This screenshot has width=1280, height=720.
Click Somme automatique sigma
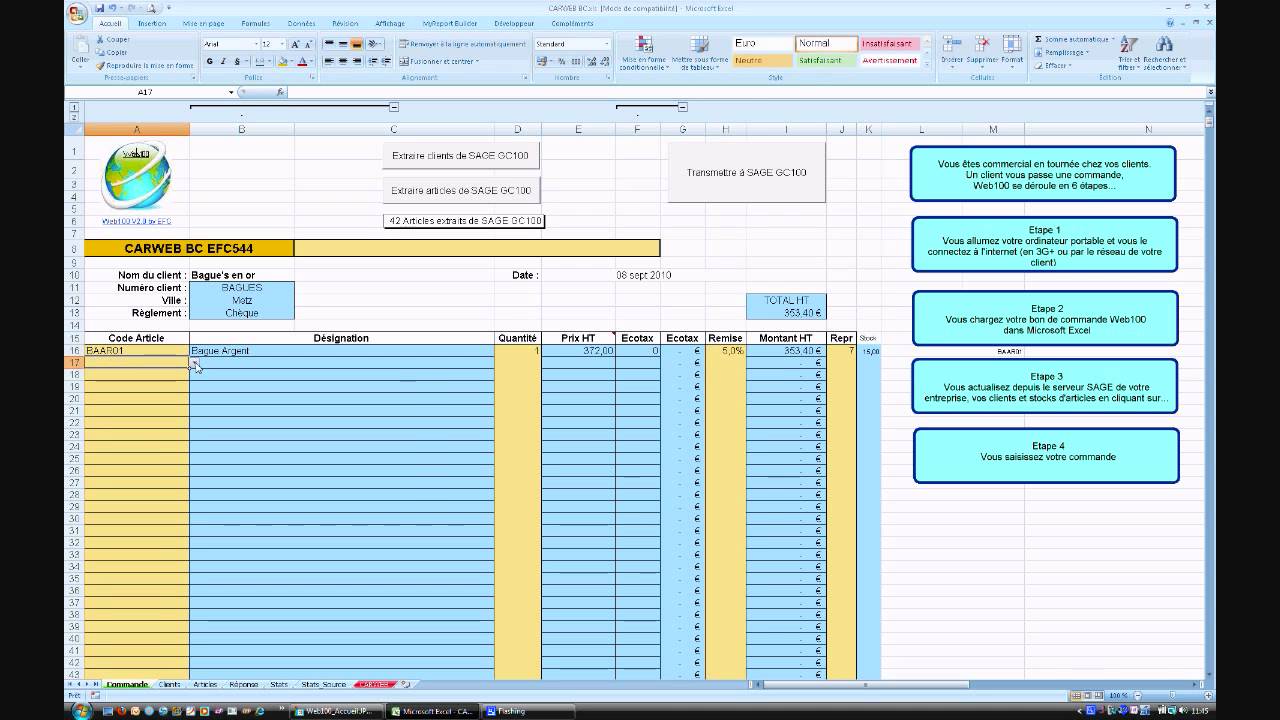[1074, 39]
